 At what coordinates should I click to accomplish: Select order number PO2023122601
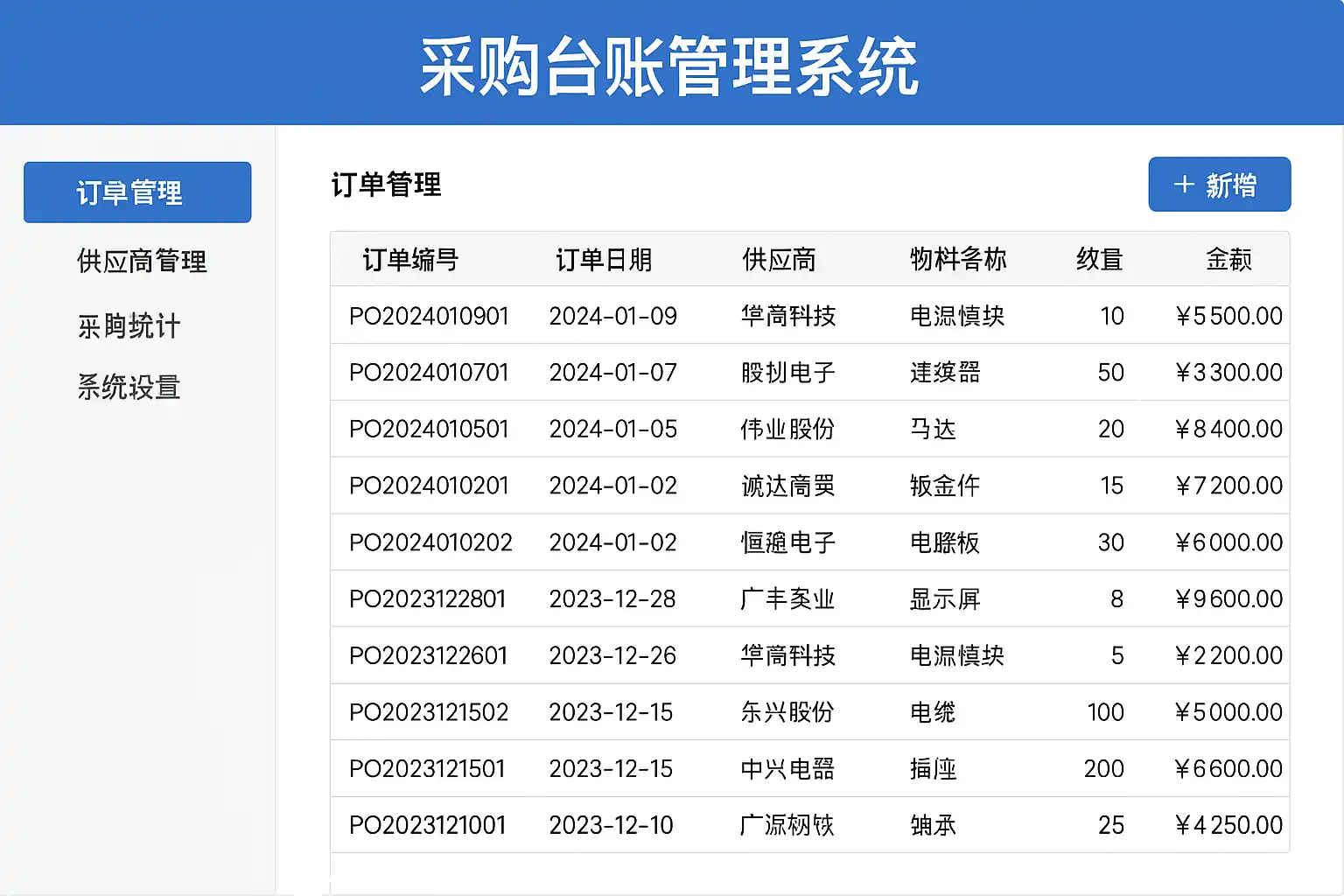428,655
